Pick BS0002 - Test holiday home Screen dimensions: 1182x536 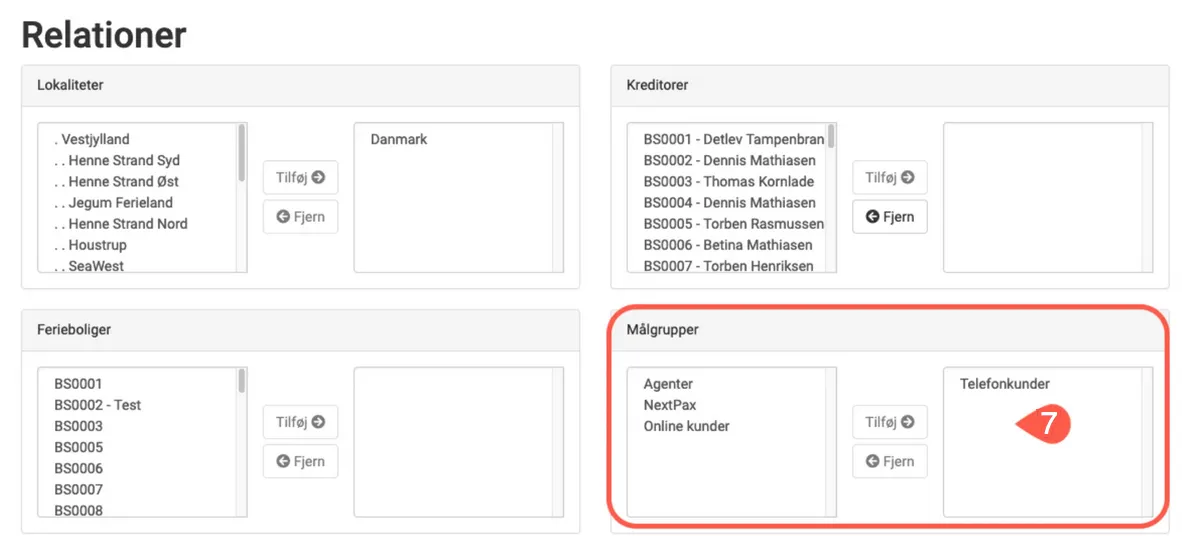[97, 405]
